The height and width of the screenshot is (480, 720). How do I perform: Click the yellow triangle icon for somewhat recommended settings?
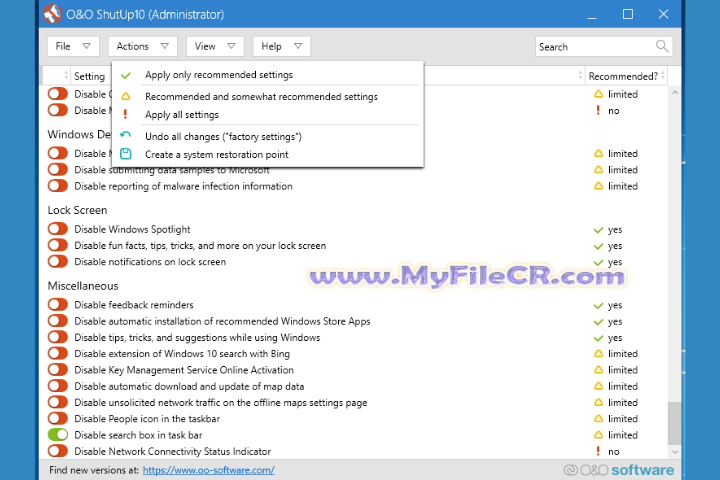click(x=125, y=96)
